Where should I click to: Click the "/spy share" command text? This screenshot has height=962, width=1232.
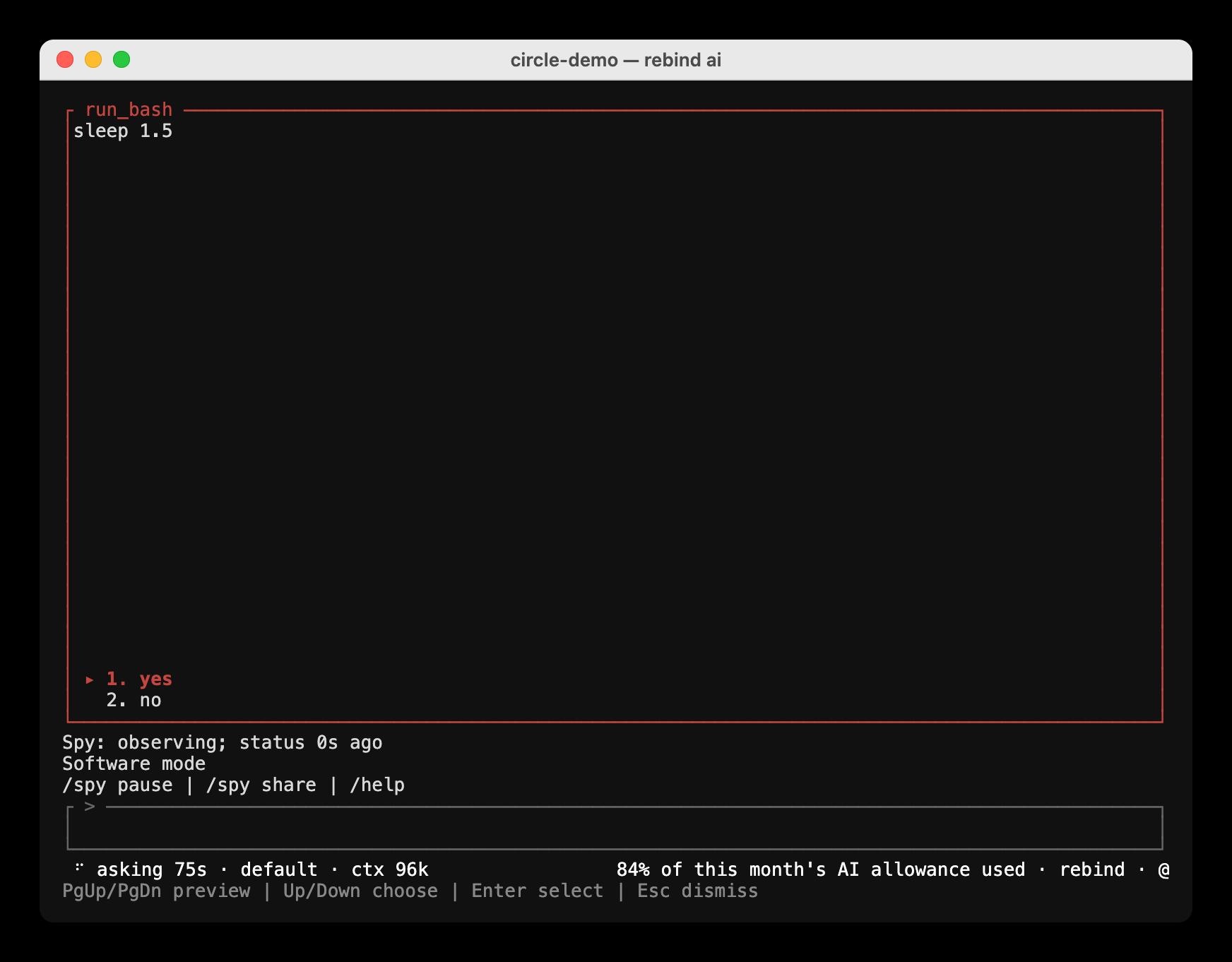click(261, 785)
